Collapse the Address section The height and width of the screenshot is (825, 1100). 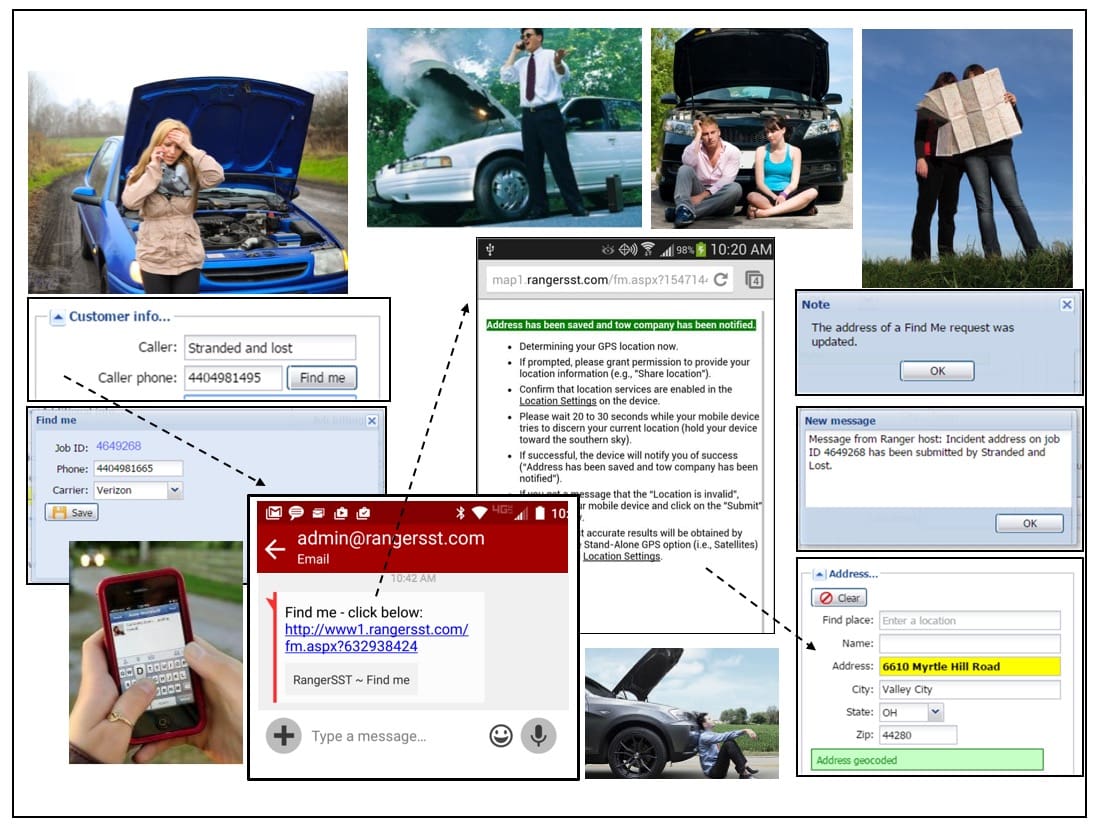point(819,574)
